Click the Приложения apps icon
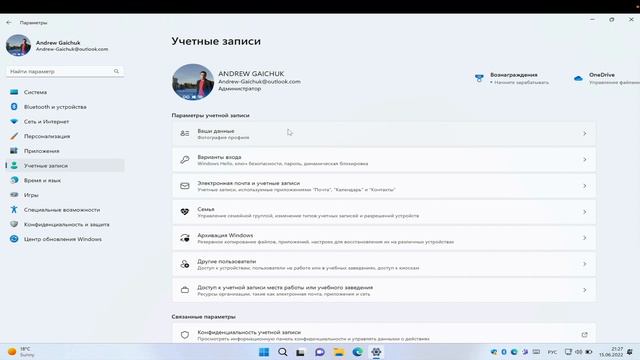 pos(14,151)
